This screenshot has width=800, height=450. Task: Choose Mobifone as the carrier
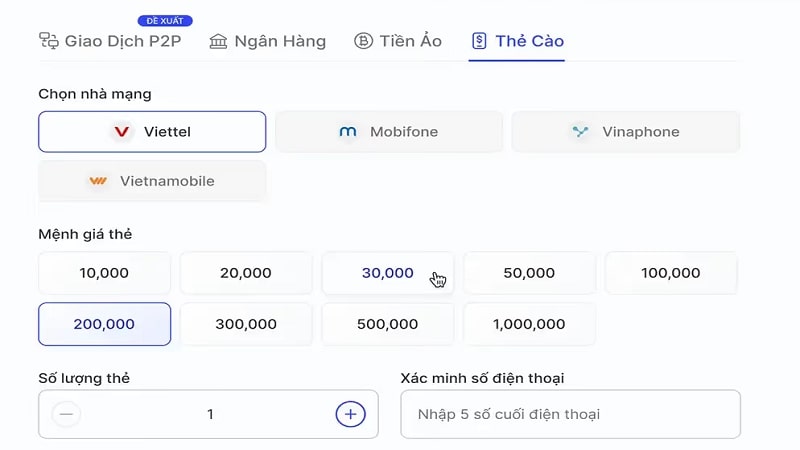pyautogui.click(x=389, y=132)
